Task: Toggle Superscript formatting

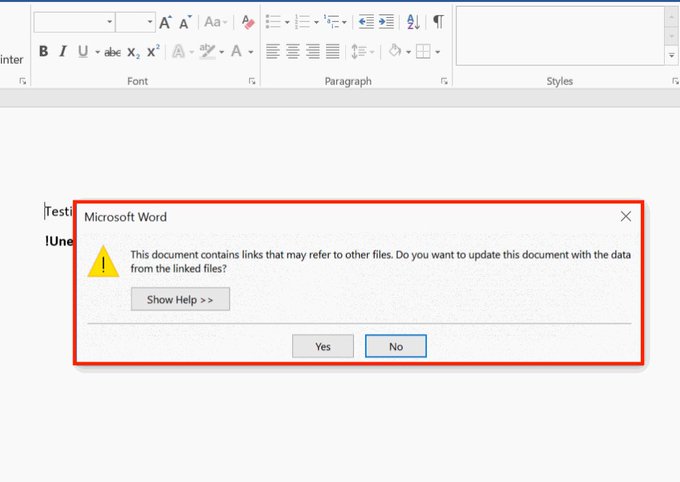Action: point(153,51)
